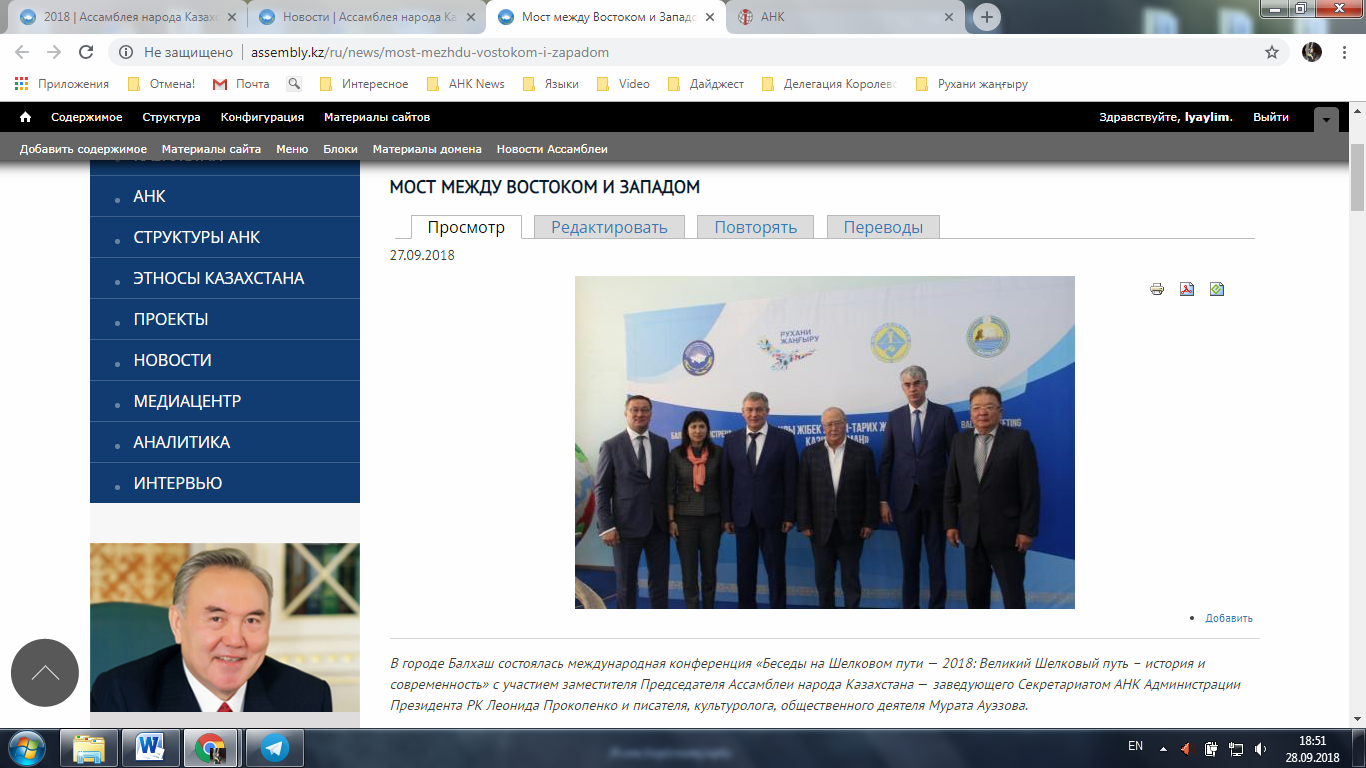
Task: Reload the page in Chrome
Action: [x=86, y=52]
